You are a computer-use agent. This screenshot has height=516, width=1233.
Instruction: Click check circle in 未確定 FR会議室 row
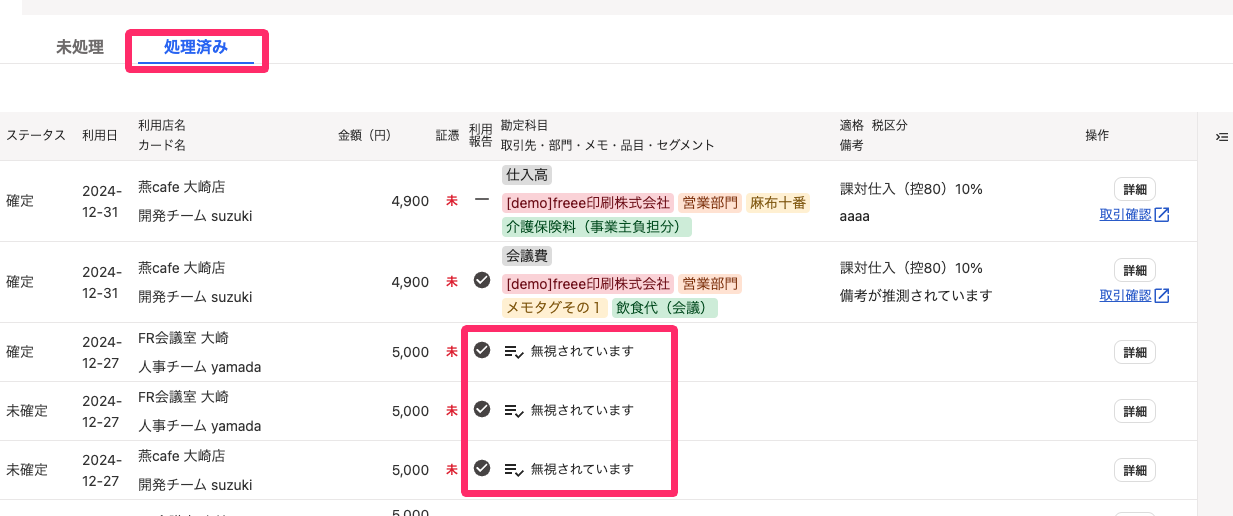tap(482, 409)
